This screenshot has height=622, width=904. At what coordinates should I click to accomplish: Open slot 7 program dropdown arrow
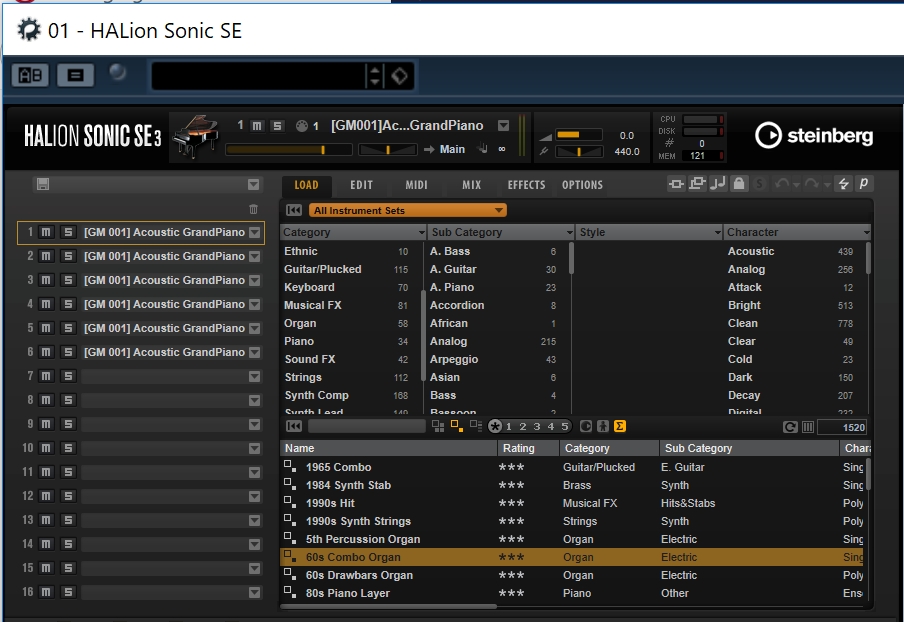pyautogui.click(x=254, y=376)
